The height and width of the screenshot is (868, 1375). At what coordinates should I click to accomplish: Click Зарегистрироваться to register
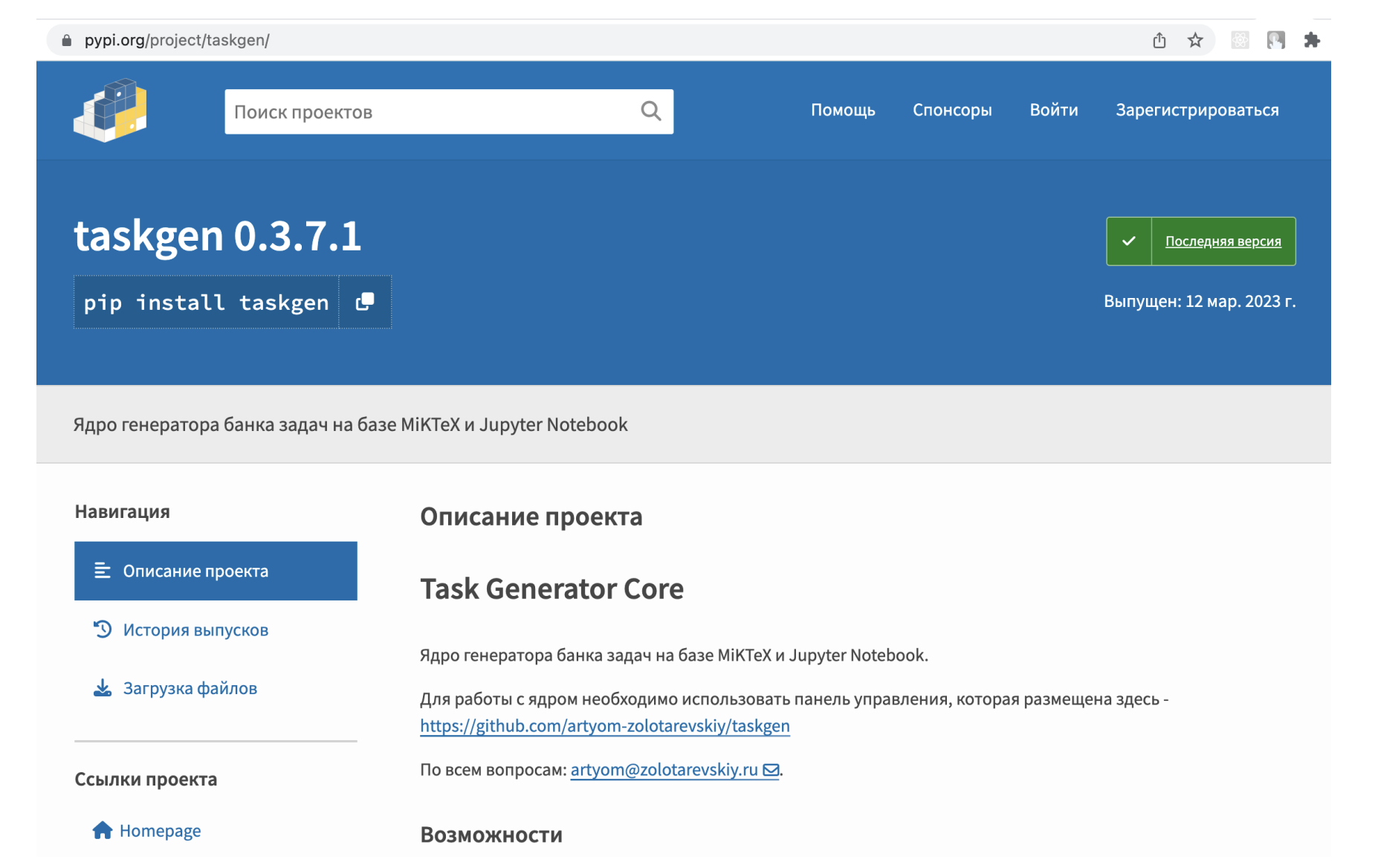pos(1197,110)
